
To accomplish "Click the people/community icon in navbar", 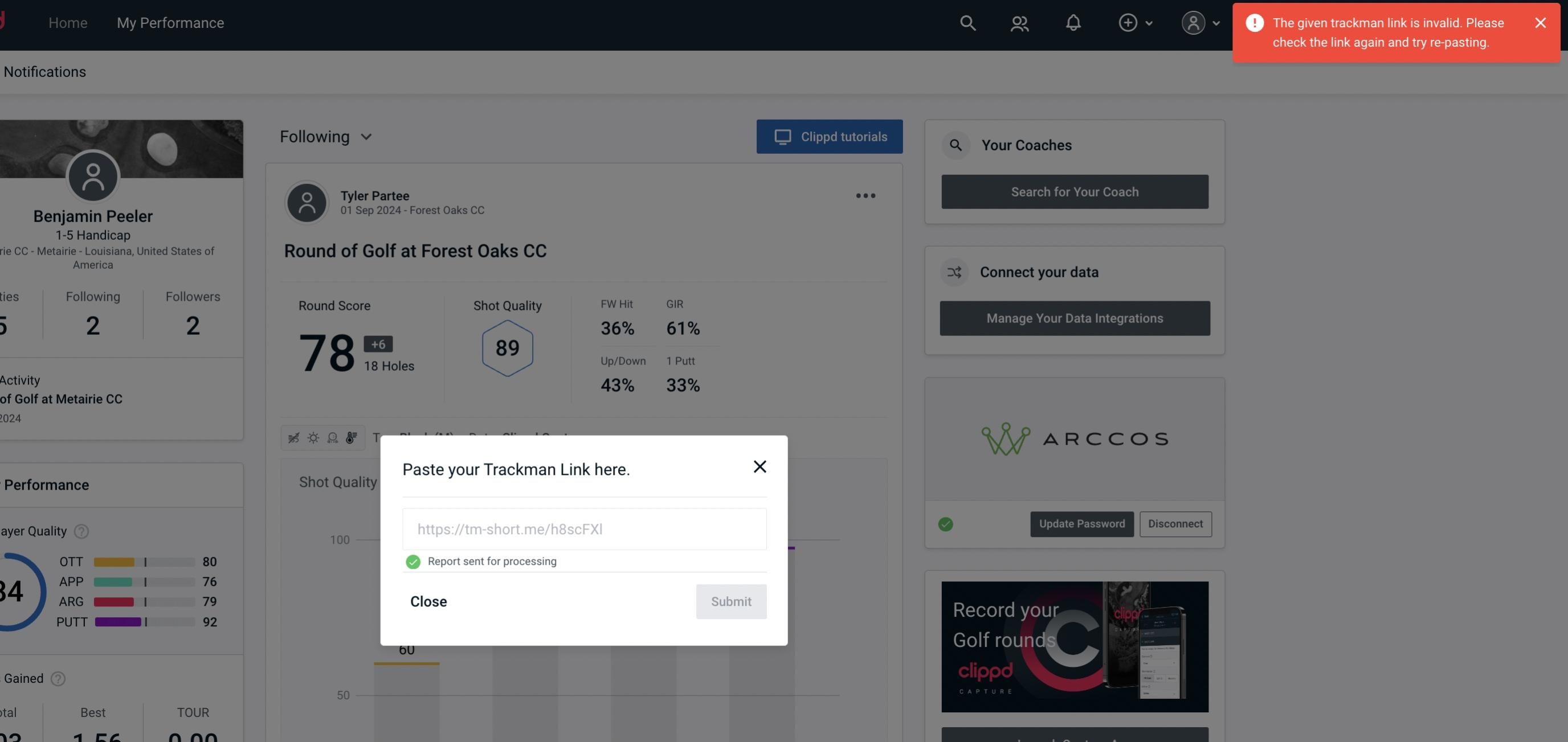I will point(1019,22).
